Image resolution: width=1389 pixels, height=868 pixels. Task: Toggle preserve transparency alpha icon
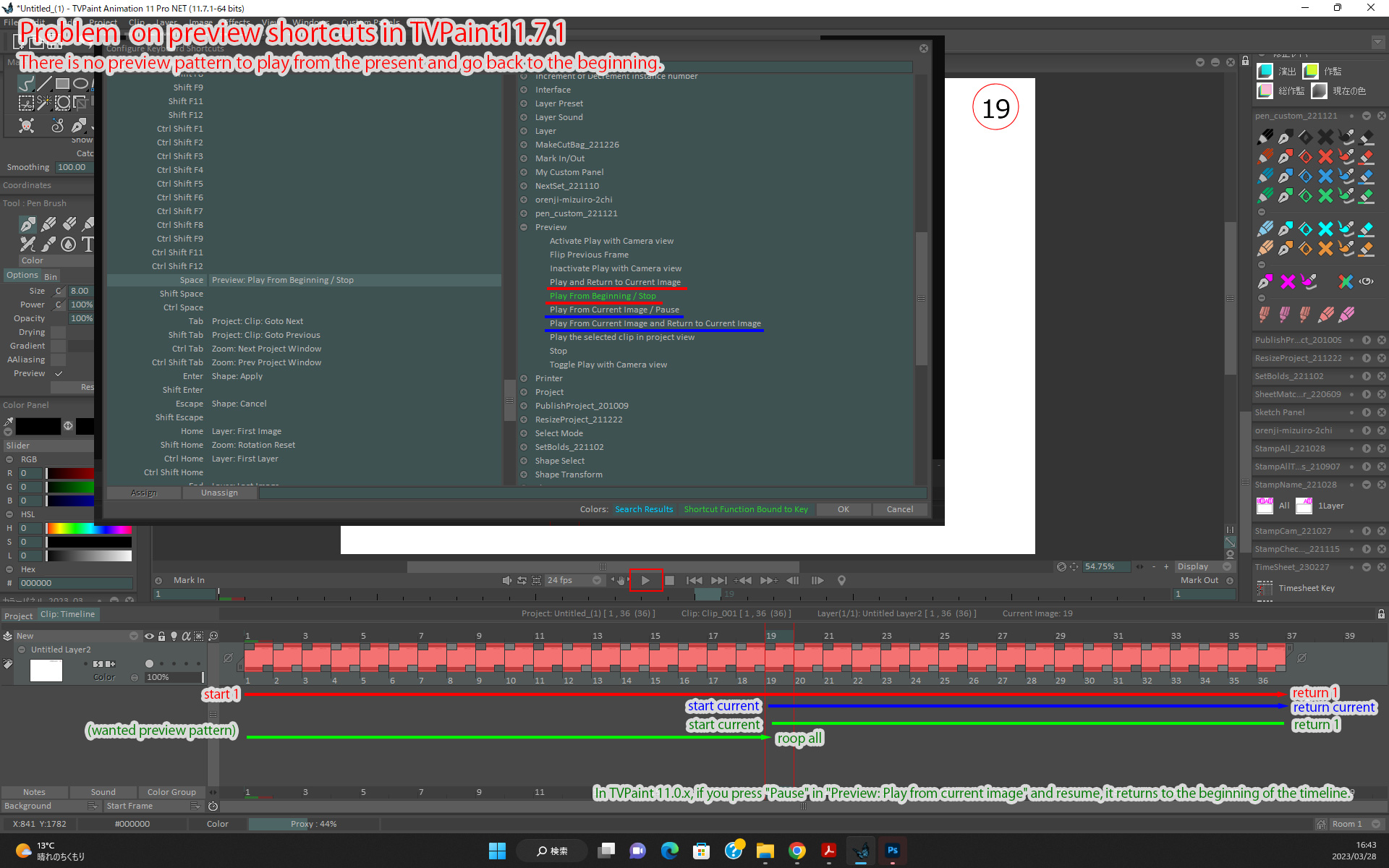(x=186, y=637)
